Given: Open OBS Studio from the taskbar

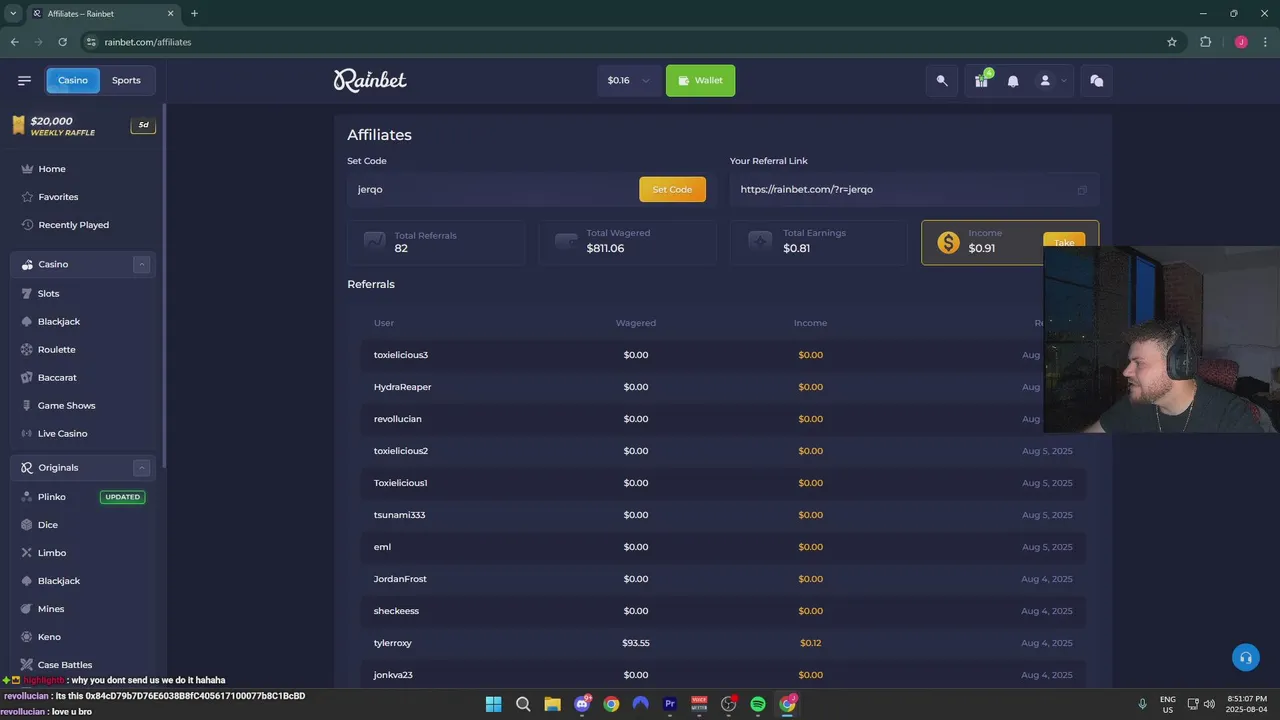Looking at the screenshot, I should click(x=728, y=704).
